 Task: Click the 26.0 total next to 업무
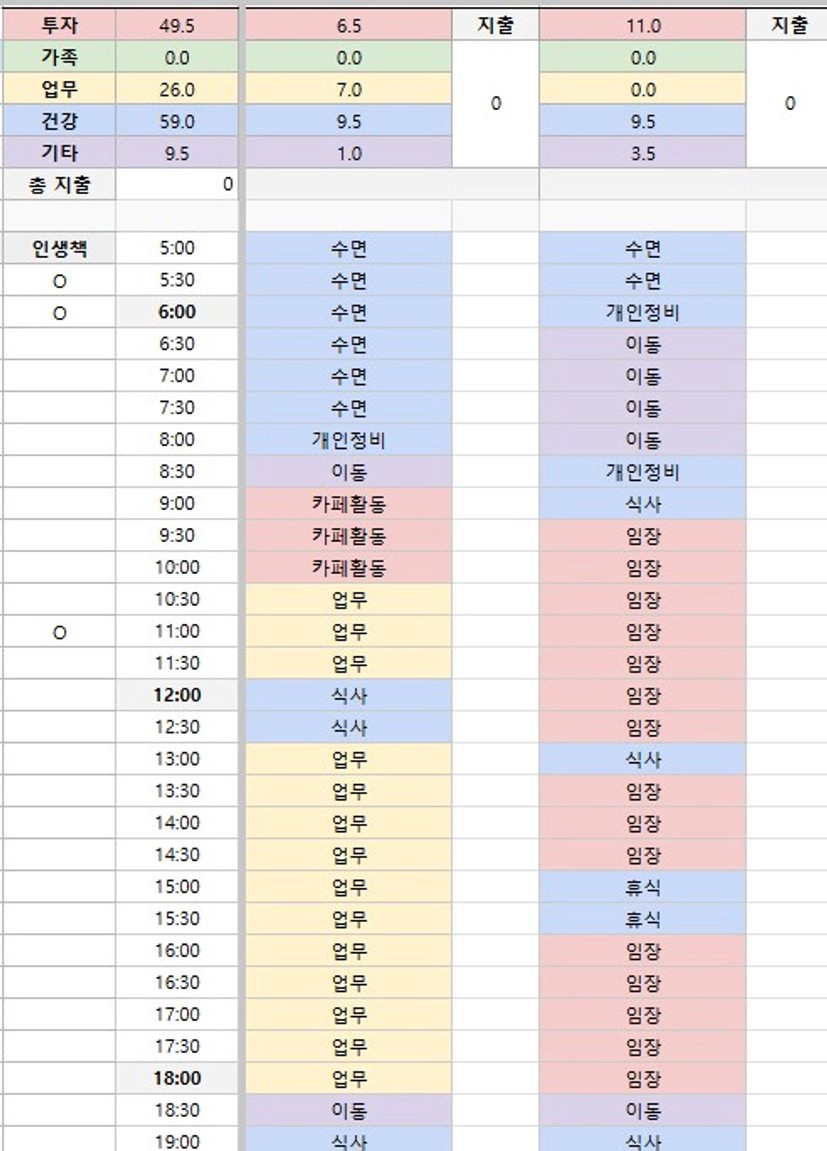[x=177, y=90]
